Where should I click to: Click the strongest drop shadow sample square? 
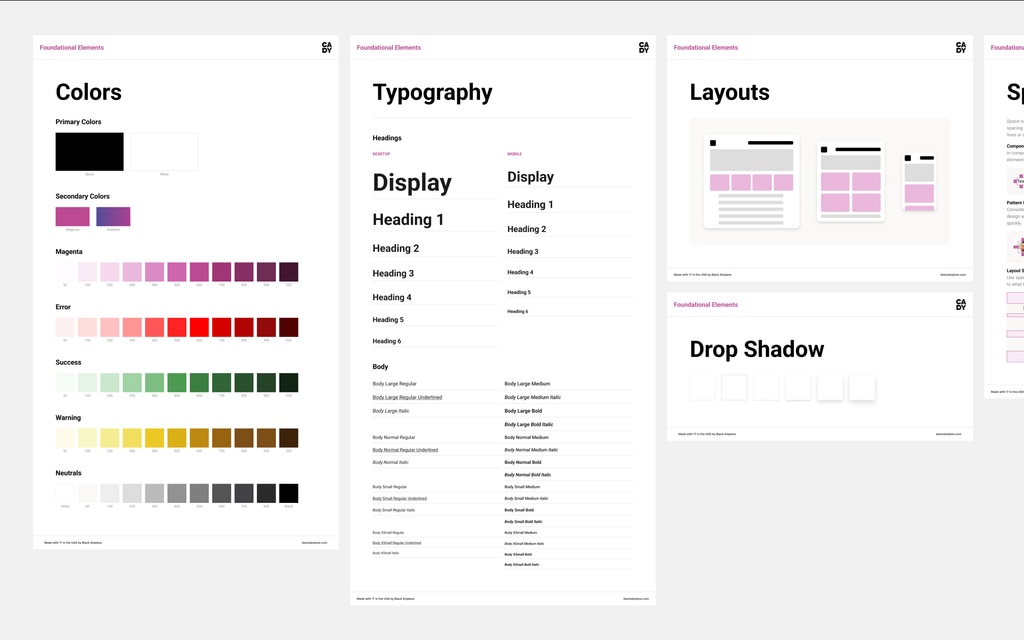point(862,387)
